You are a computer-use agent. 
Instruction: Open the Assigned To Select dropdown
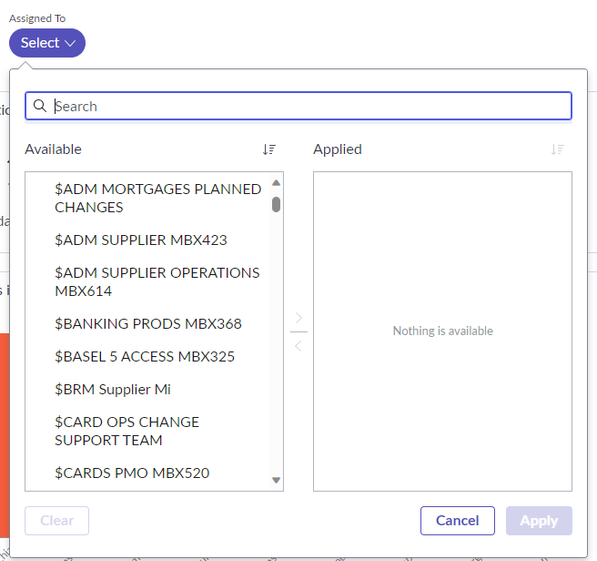47,43
